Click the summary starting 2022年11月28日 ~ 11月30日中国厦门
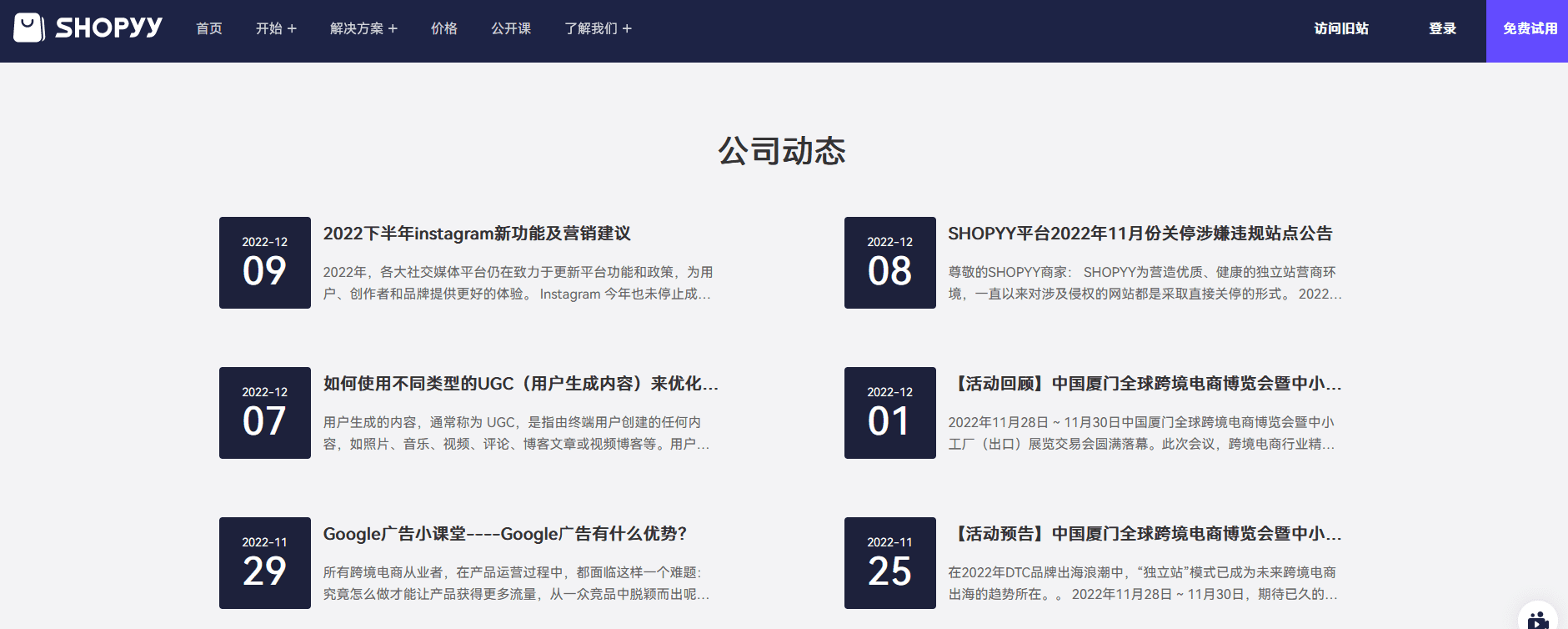 (x=1141, y=433)
